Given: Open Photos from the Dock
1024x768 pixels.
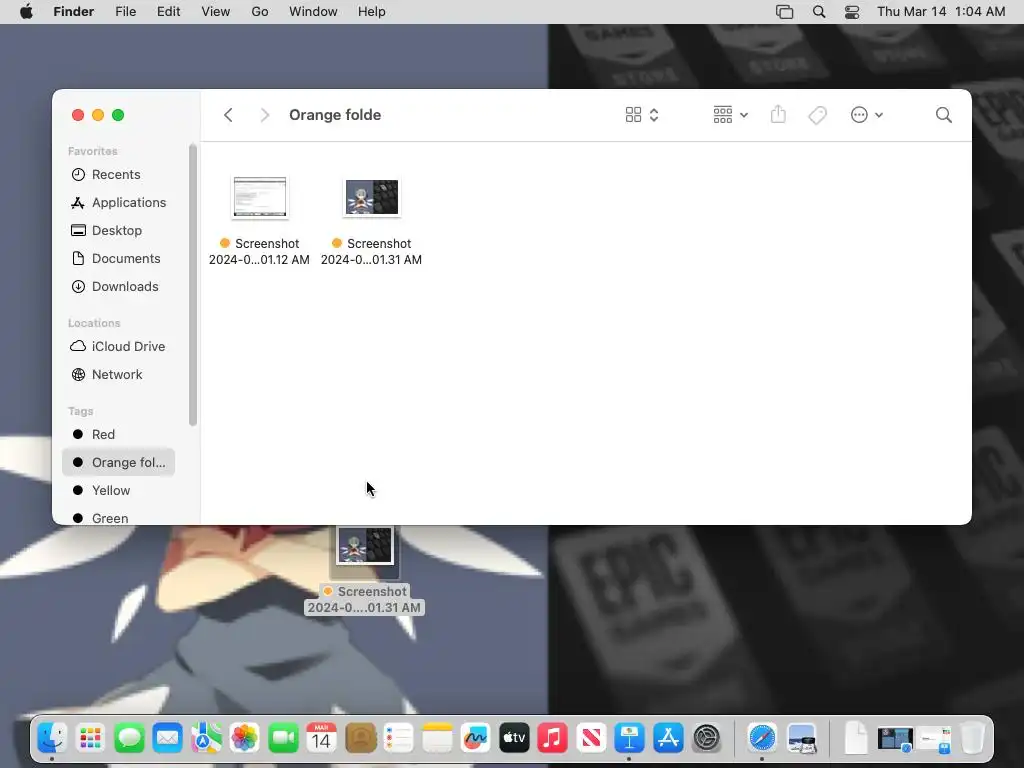Looking at the screenshot, I should tap(245, 739).
